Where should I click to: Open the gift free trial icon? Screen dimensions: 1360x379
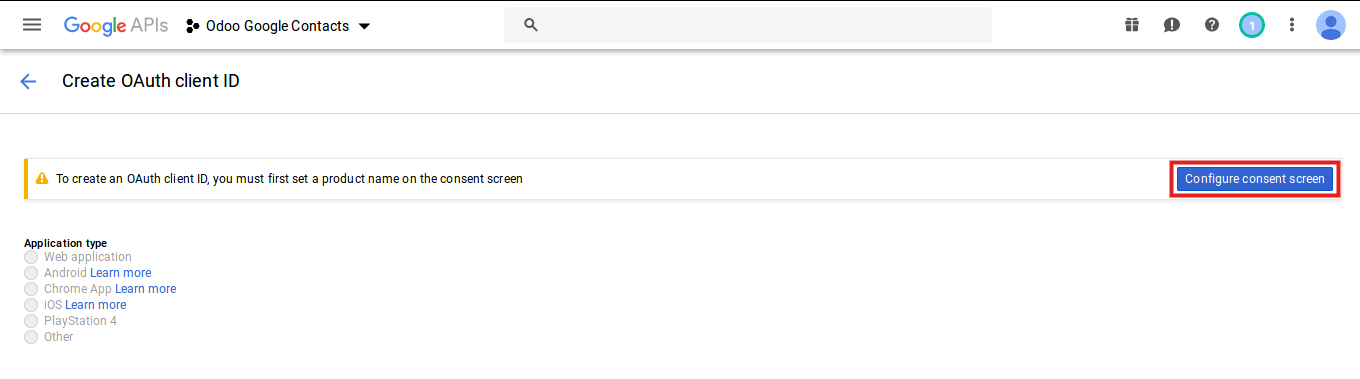point(1132,25)
